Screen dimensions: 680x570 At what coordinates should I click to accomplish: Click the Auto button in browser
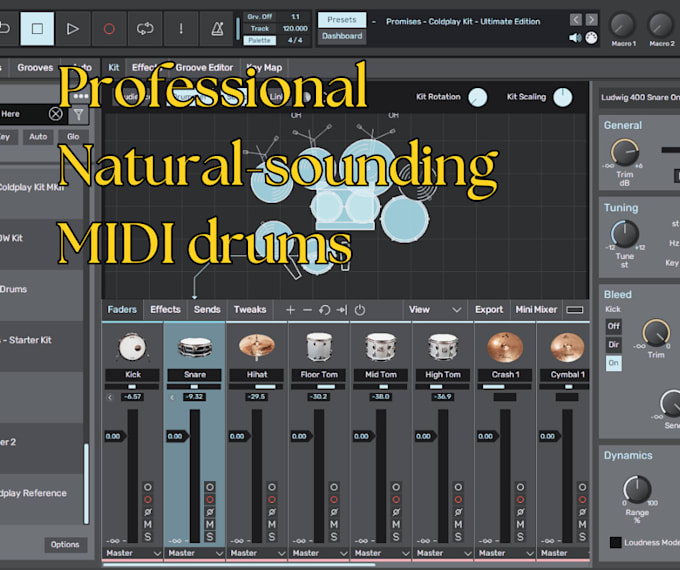38,137
